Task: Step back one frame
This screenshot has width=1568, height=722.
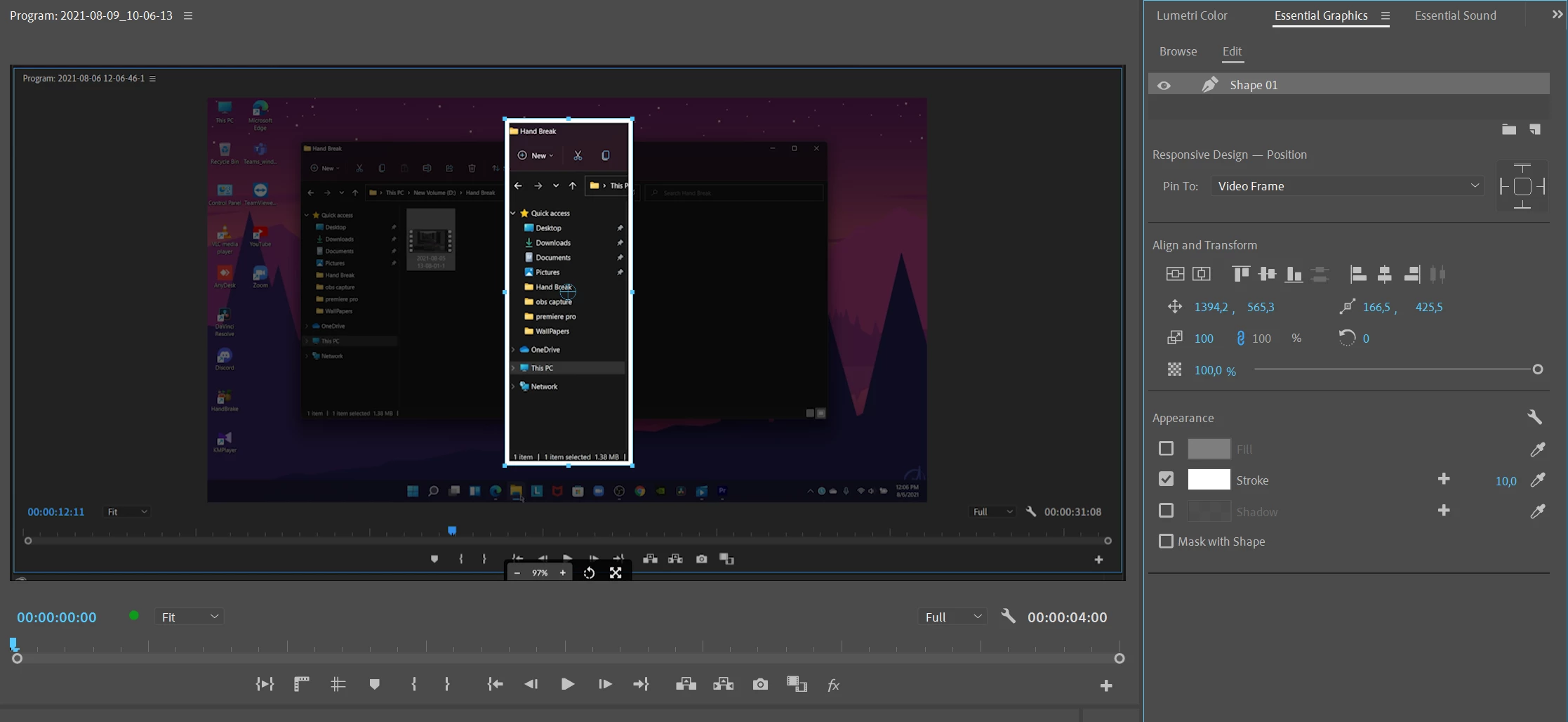Action: point(531,684)
